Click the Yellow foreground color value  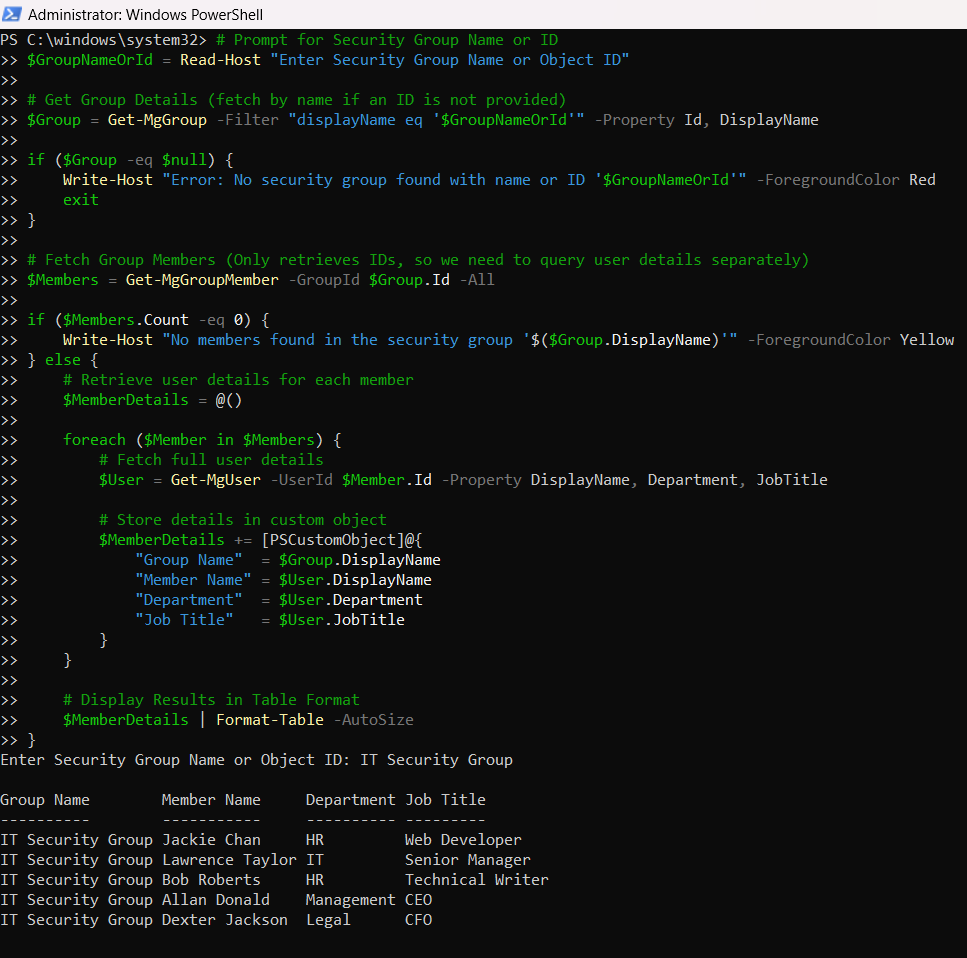926,340
